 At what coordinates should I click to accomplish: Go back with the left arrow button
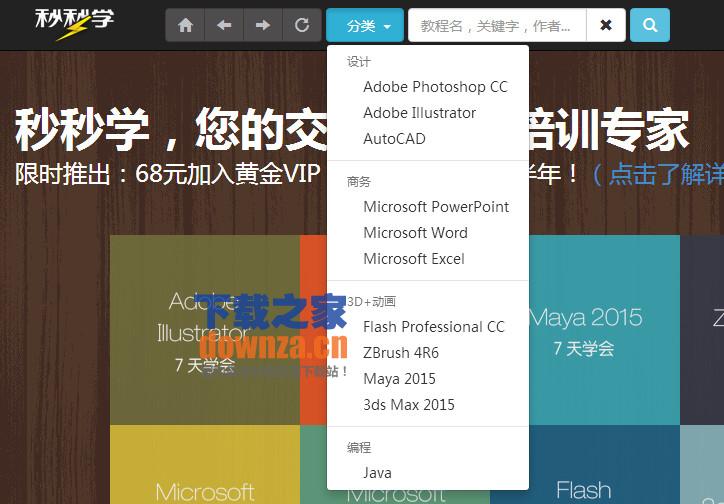(224, 25)
